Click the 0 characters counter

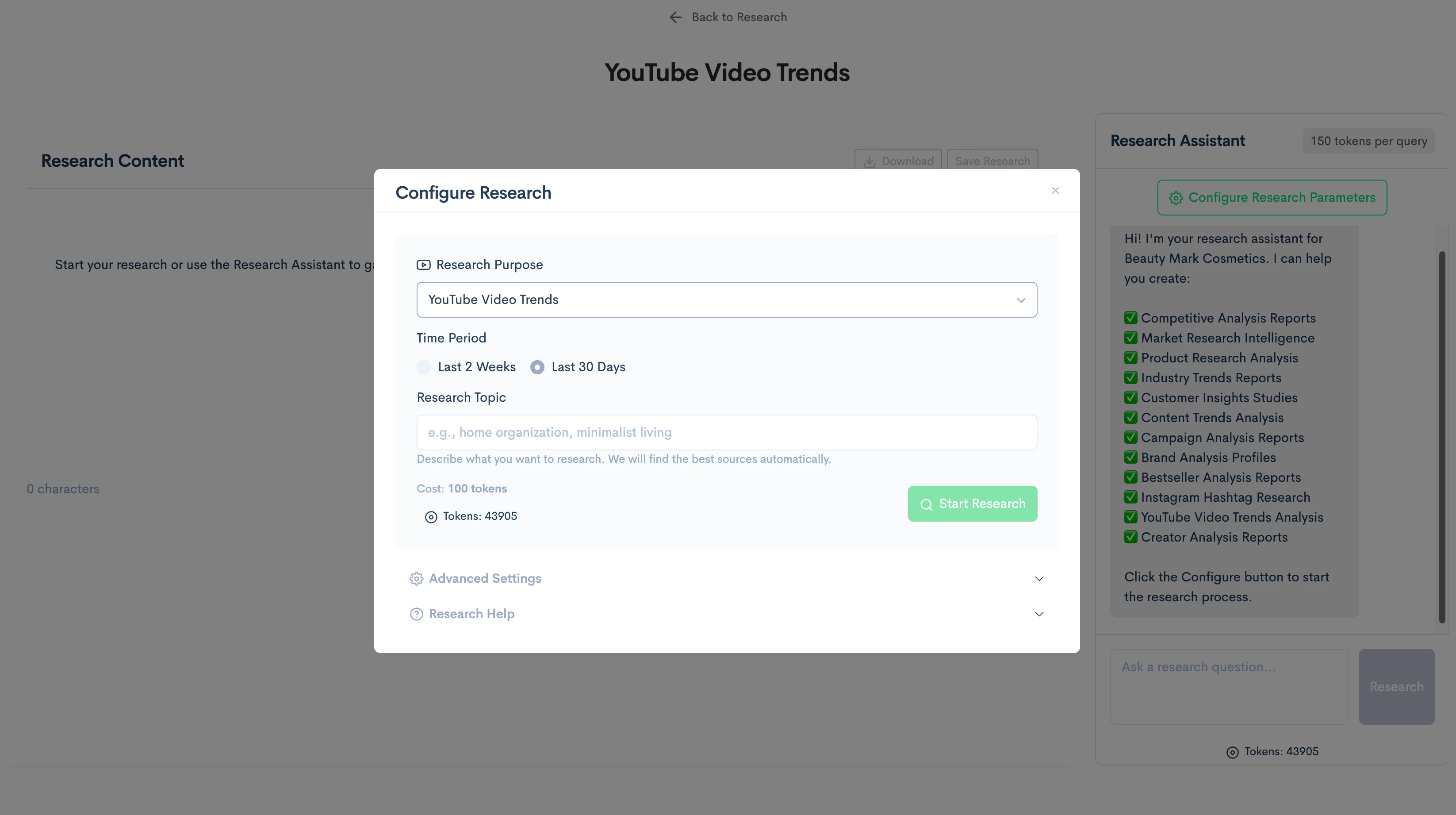63,489
